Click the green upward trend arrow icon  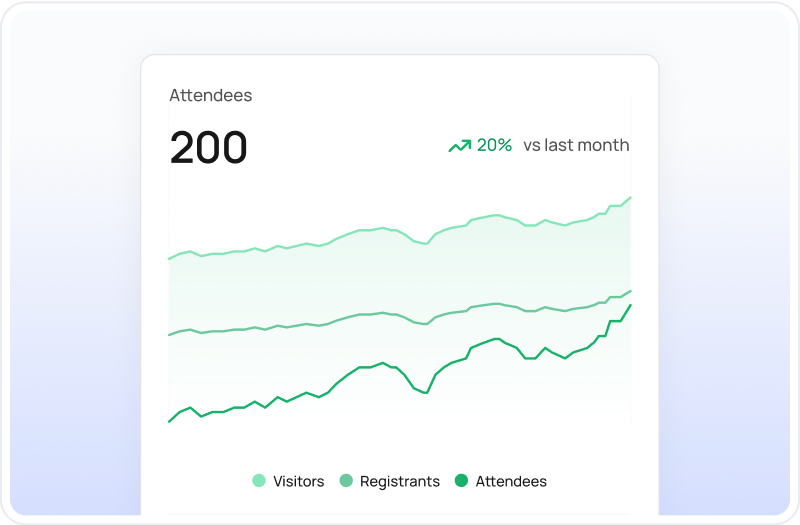[460, 146]
